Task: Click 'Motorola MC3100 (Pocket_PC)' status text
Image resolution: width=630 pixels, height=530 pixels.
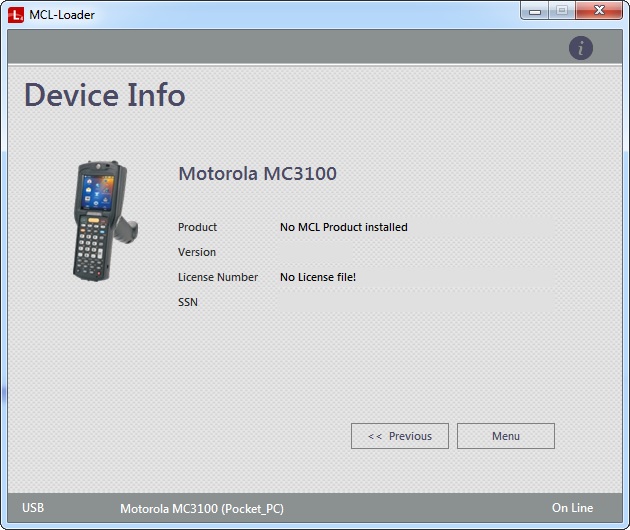Action: (202, 509)
